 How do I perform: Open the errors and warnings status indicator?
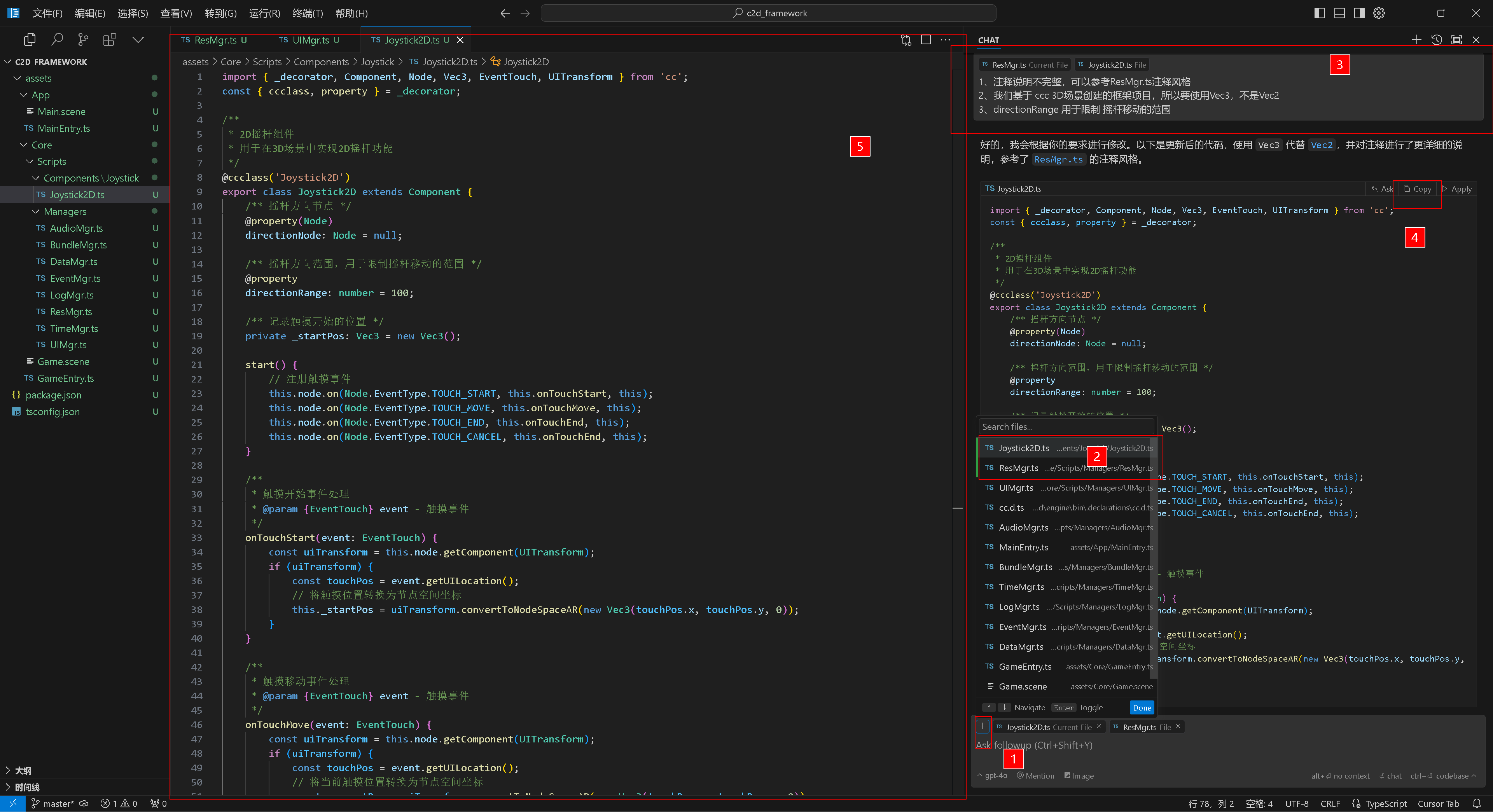118,803
